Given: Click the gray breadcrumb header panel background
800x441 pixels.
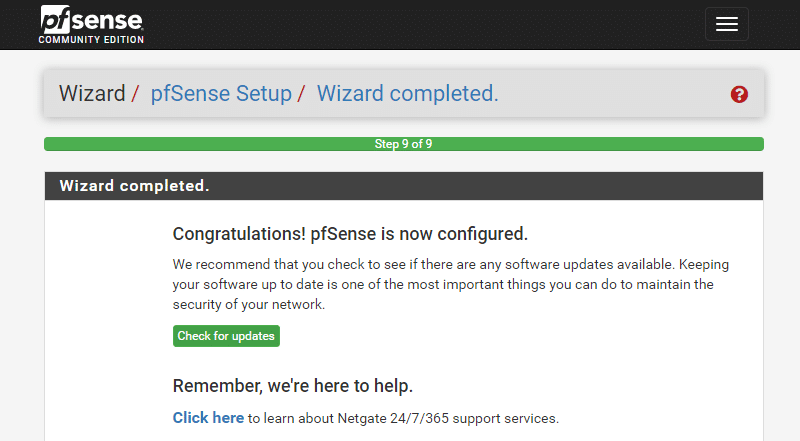Looking at the screenshot, I should 612,93.
